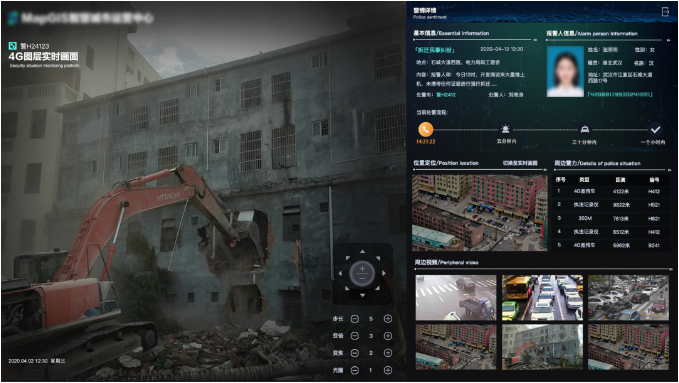Open the yellow bus traffic video thumbnail

click(542, 298)
